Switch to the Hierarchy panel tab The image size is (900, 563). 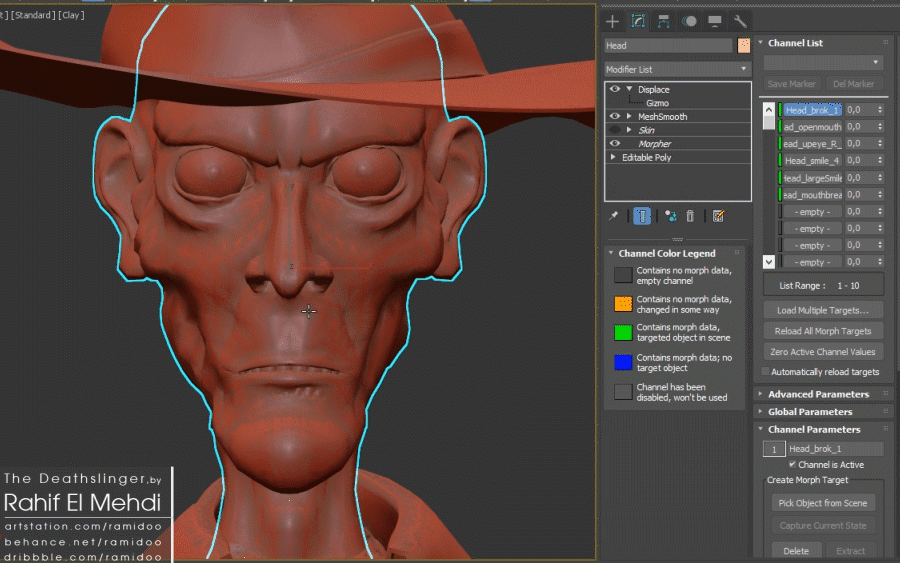[663, 21]
